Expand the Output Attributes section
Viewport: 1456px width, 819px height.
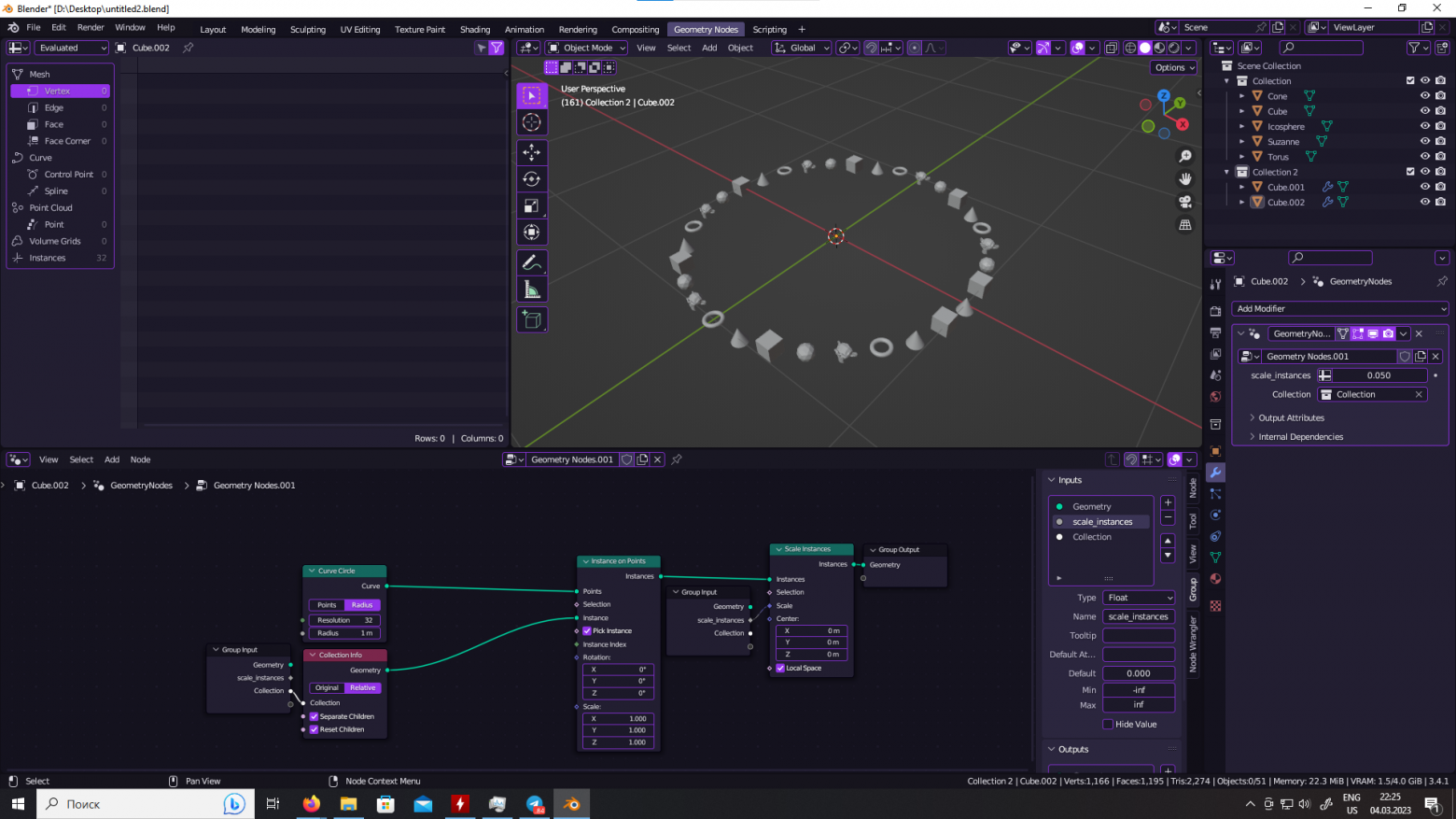point(1291,417)
